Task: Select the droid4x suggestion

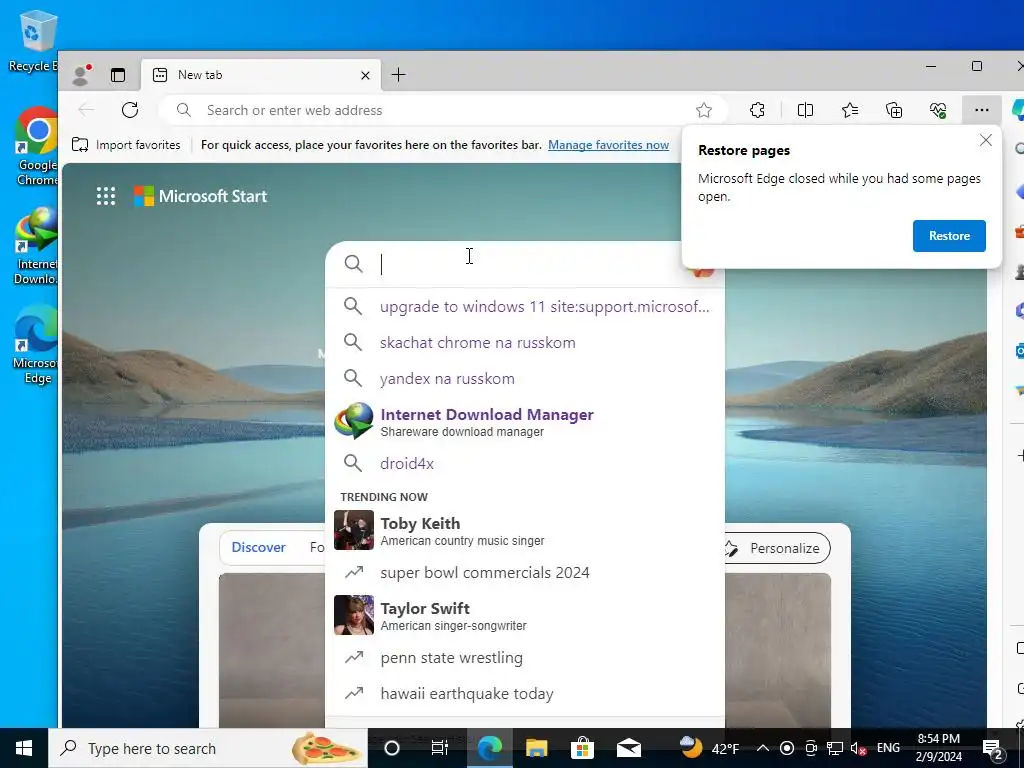Action: pos(525,463)
